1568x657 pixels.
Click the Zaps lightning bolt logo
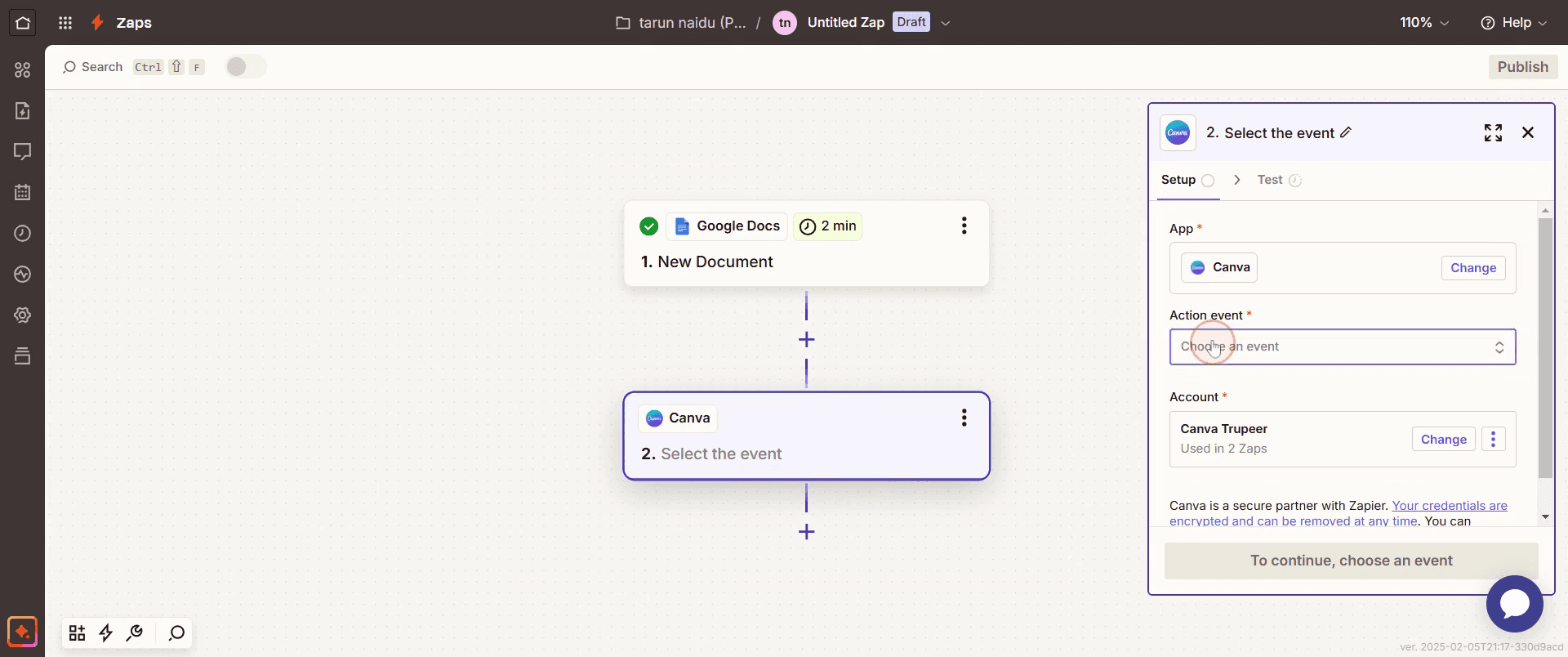pyautogui.click(x=97, y=23)
